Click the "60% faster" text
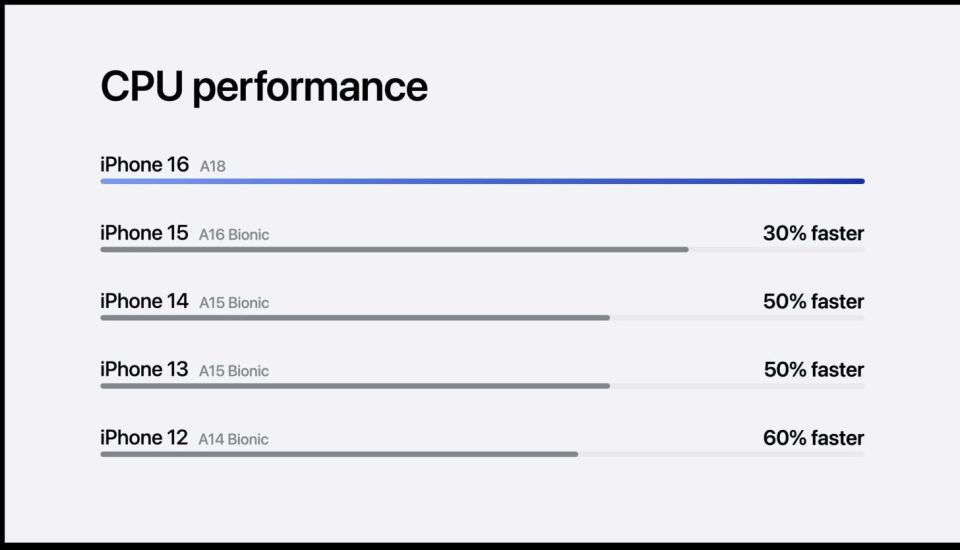The image size is (960, 550). coord(813,437)
